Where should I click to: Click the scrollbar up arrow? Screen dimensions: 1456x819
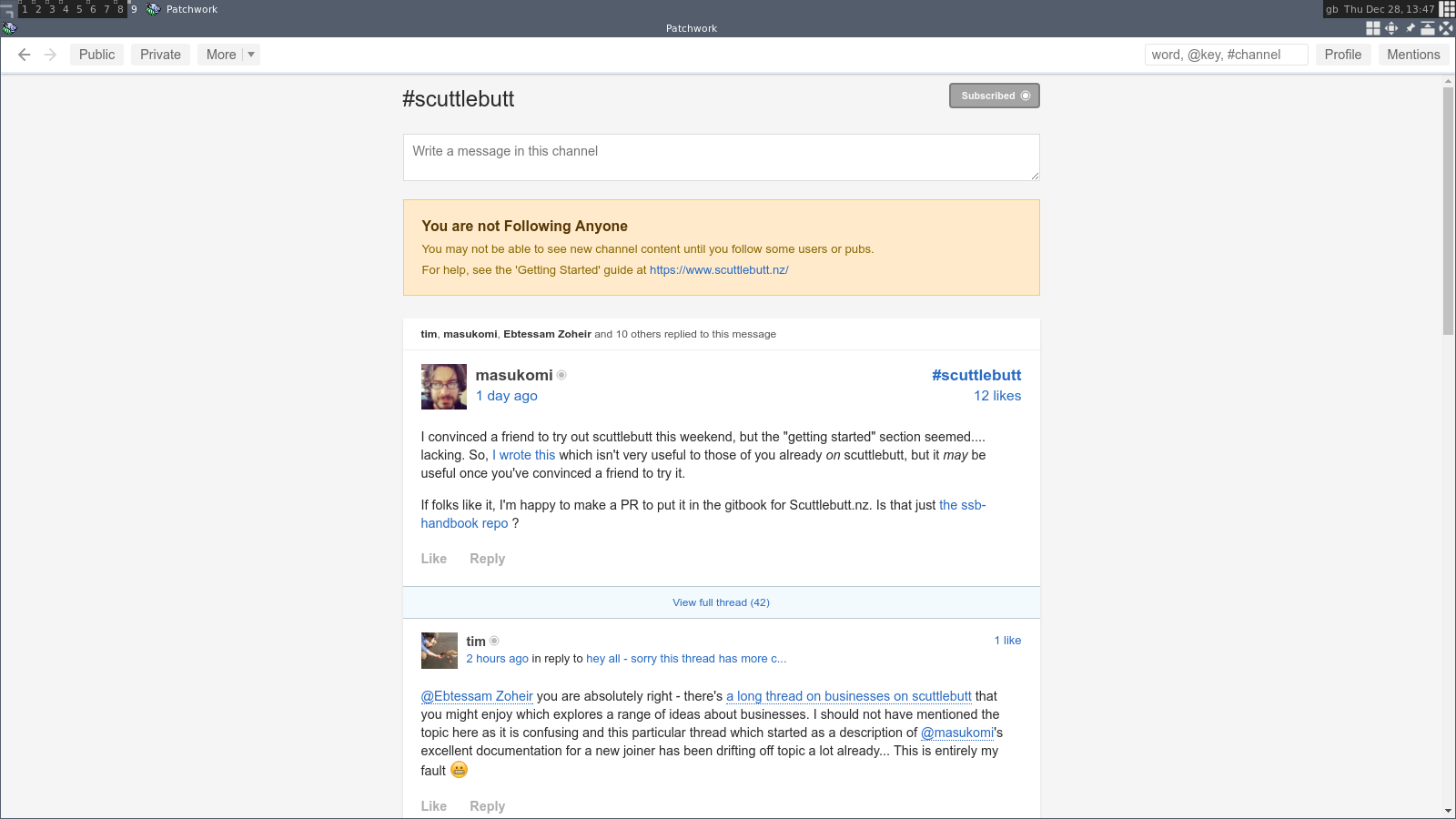coord(1448,81)
